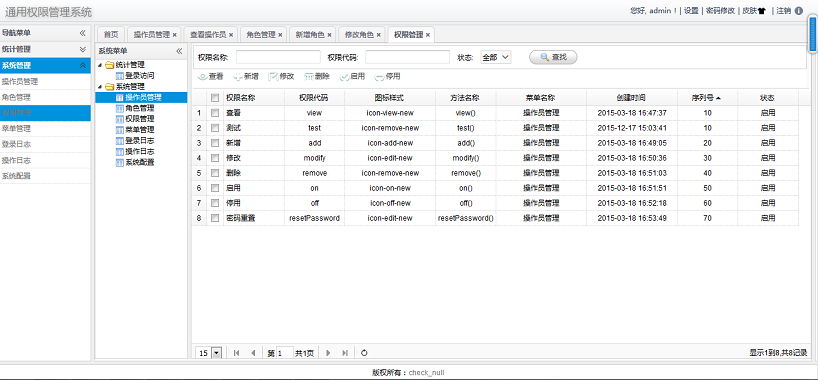Select 操作日志 tree node in 系统菜单
Screen dimensions: 818x380
139,151
